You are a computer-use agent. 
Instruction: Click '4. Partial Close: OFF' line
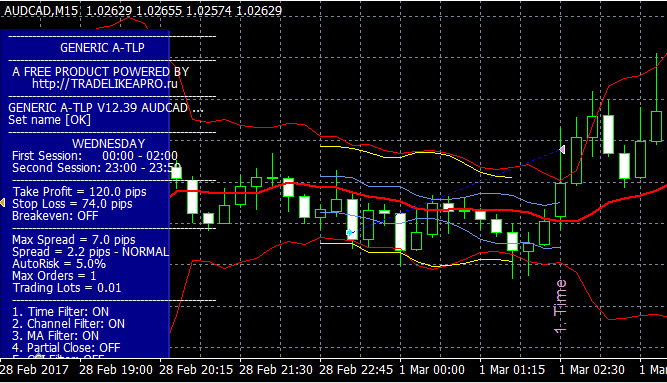click(66, 347)
